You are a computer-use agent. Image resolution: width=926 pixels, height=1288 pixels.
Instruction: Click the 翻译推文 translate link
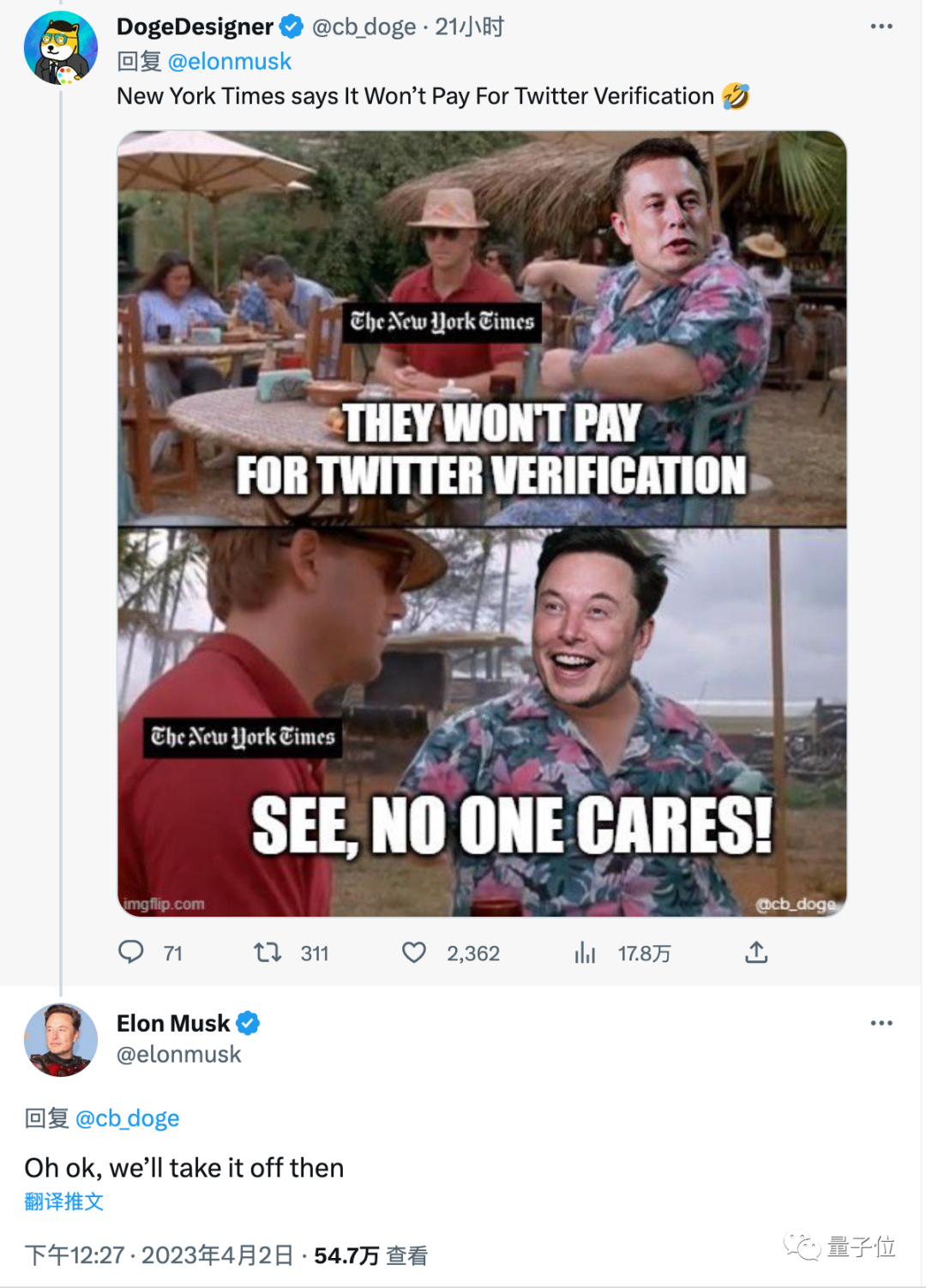tap(64, 1201)
